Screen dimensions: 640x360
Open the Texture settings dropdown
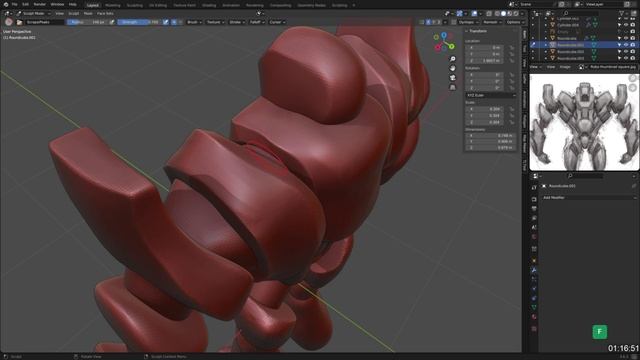[x=215, y=22]
